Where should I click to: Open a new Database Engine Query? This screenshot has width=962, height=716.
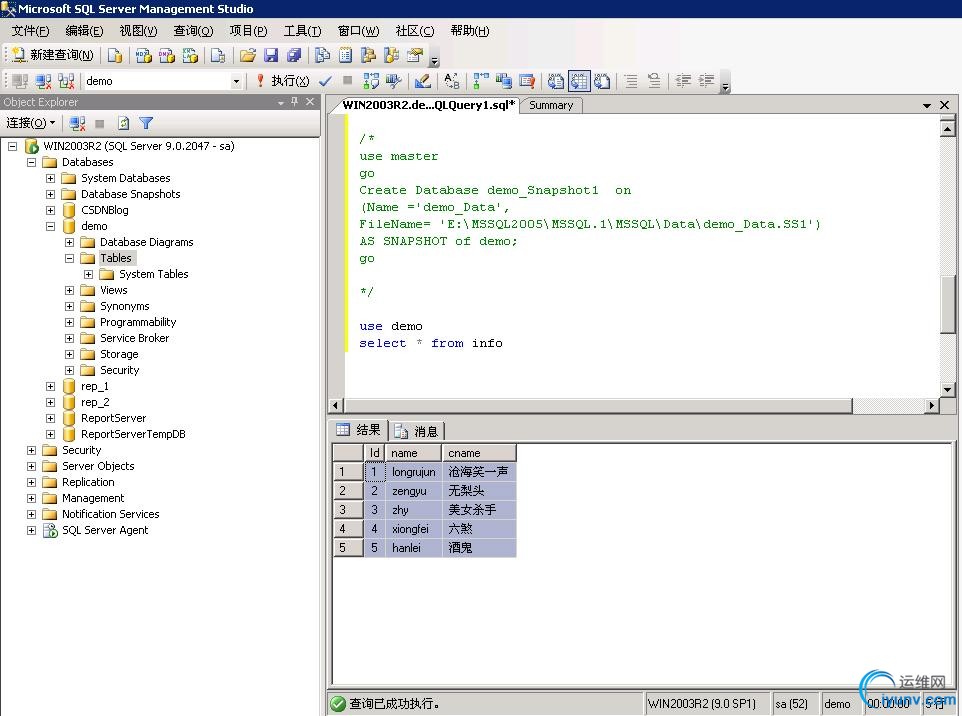pyautogui.click(x=115, y=55)
